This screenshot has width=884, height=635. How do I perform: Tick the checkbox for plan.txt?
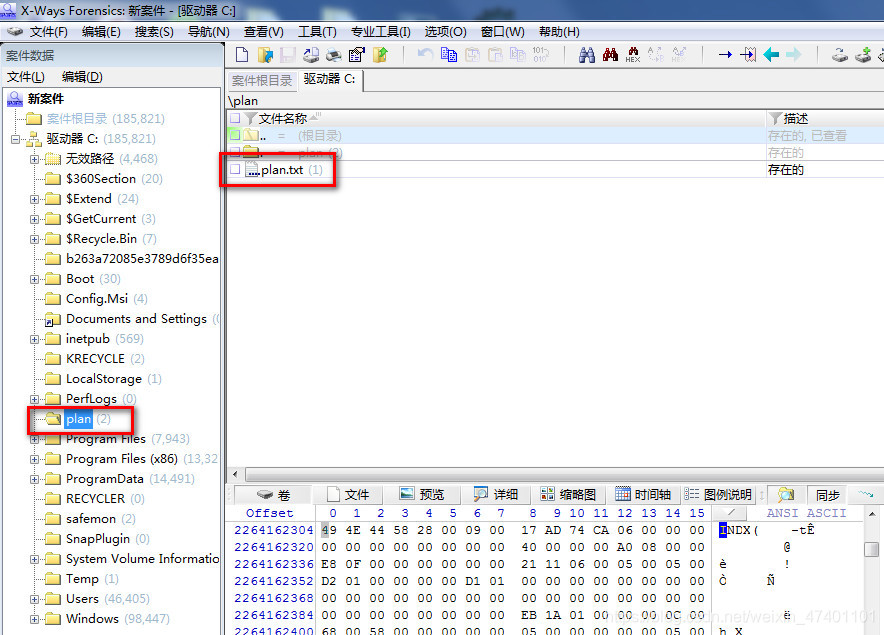point(235,169)
